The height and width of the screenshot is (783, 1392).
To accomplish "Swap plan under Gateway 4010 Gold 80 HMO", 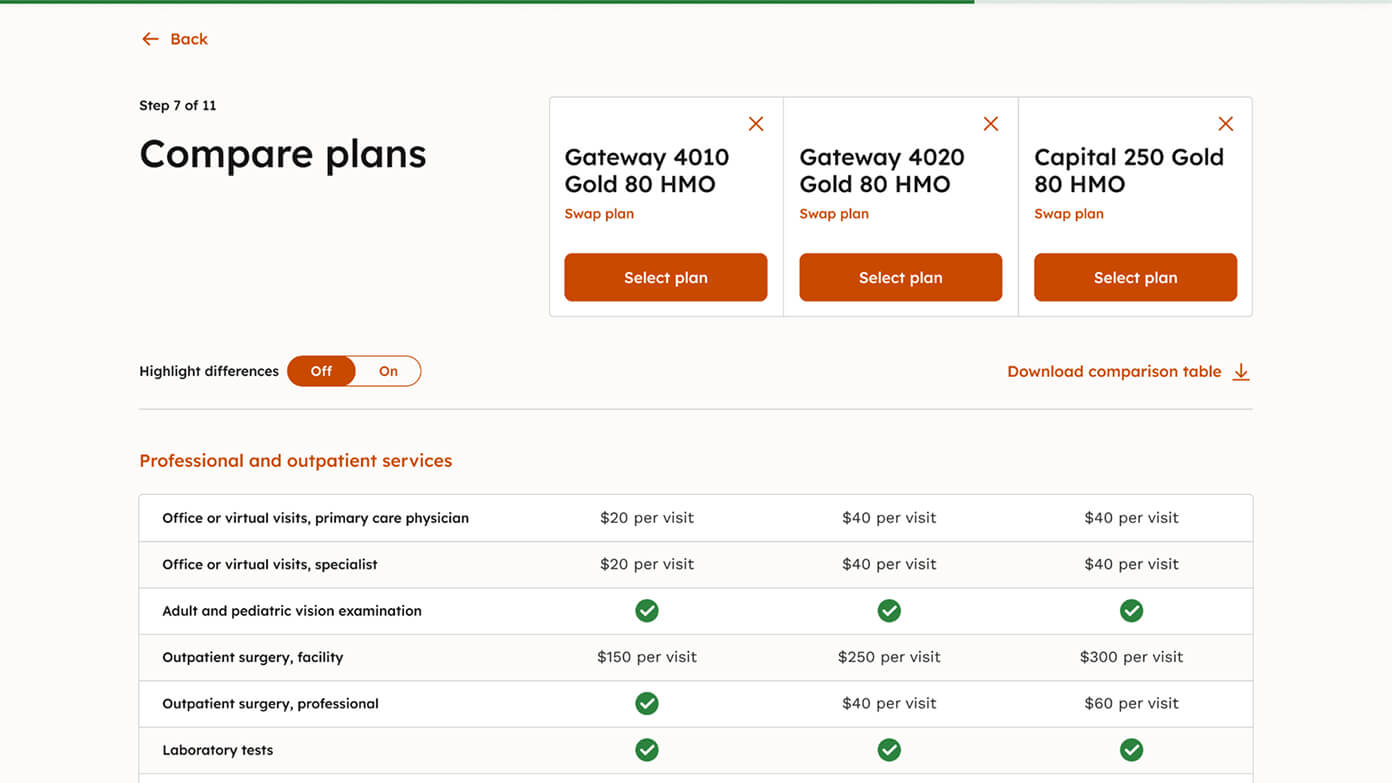I will click(599, 213).
